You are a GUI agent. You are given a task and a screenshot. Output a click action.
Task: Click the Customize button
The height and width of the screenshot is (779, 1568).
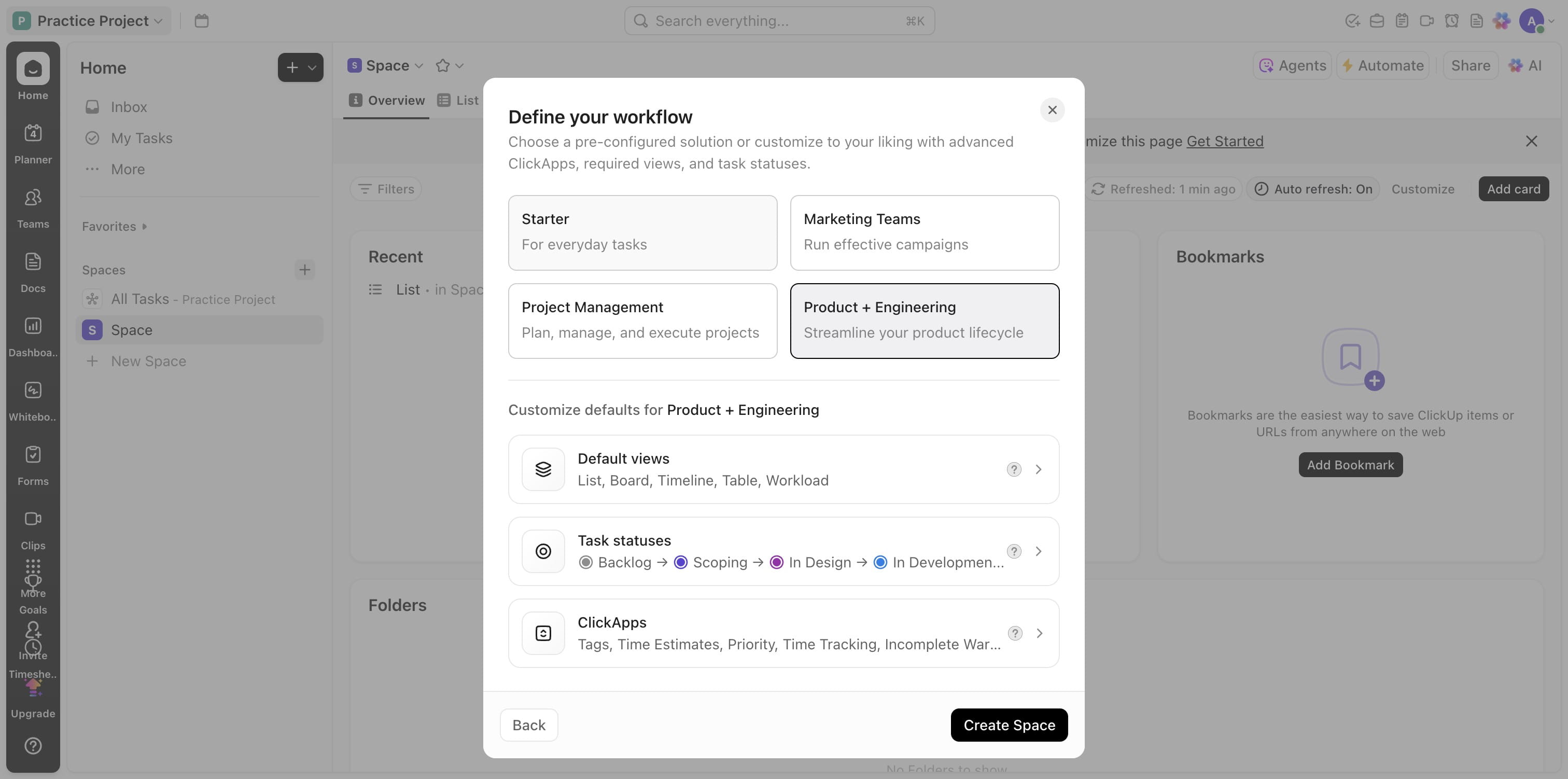(1422, 189)
